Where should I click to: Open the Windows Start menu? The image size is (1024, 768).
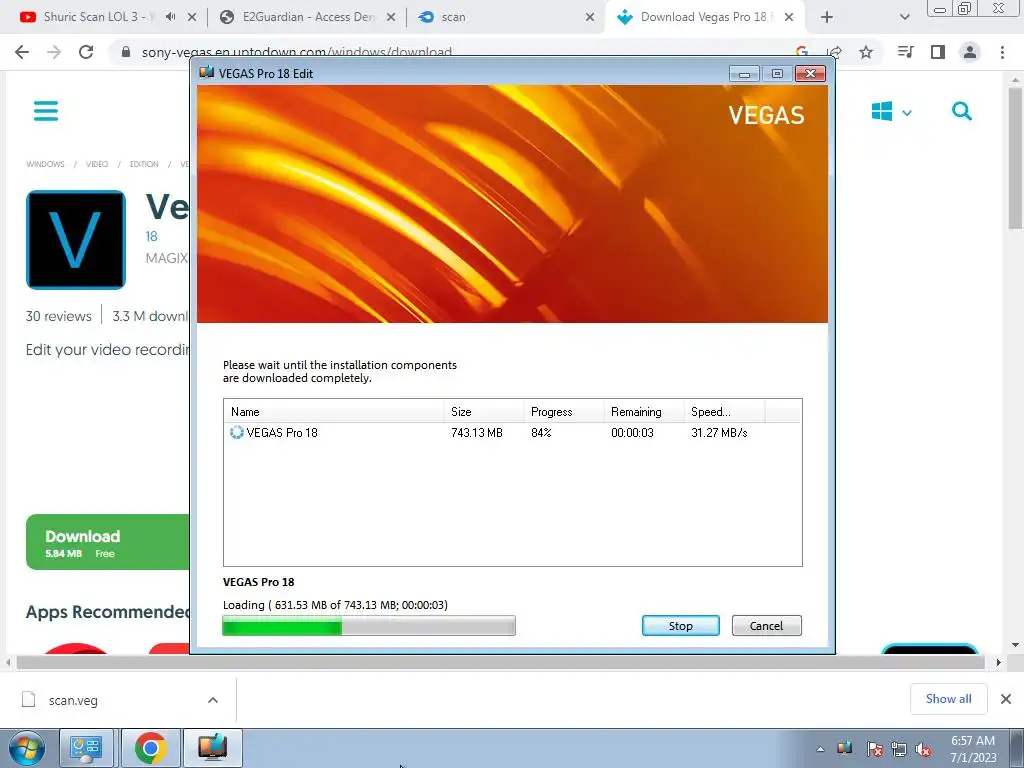26,748
